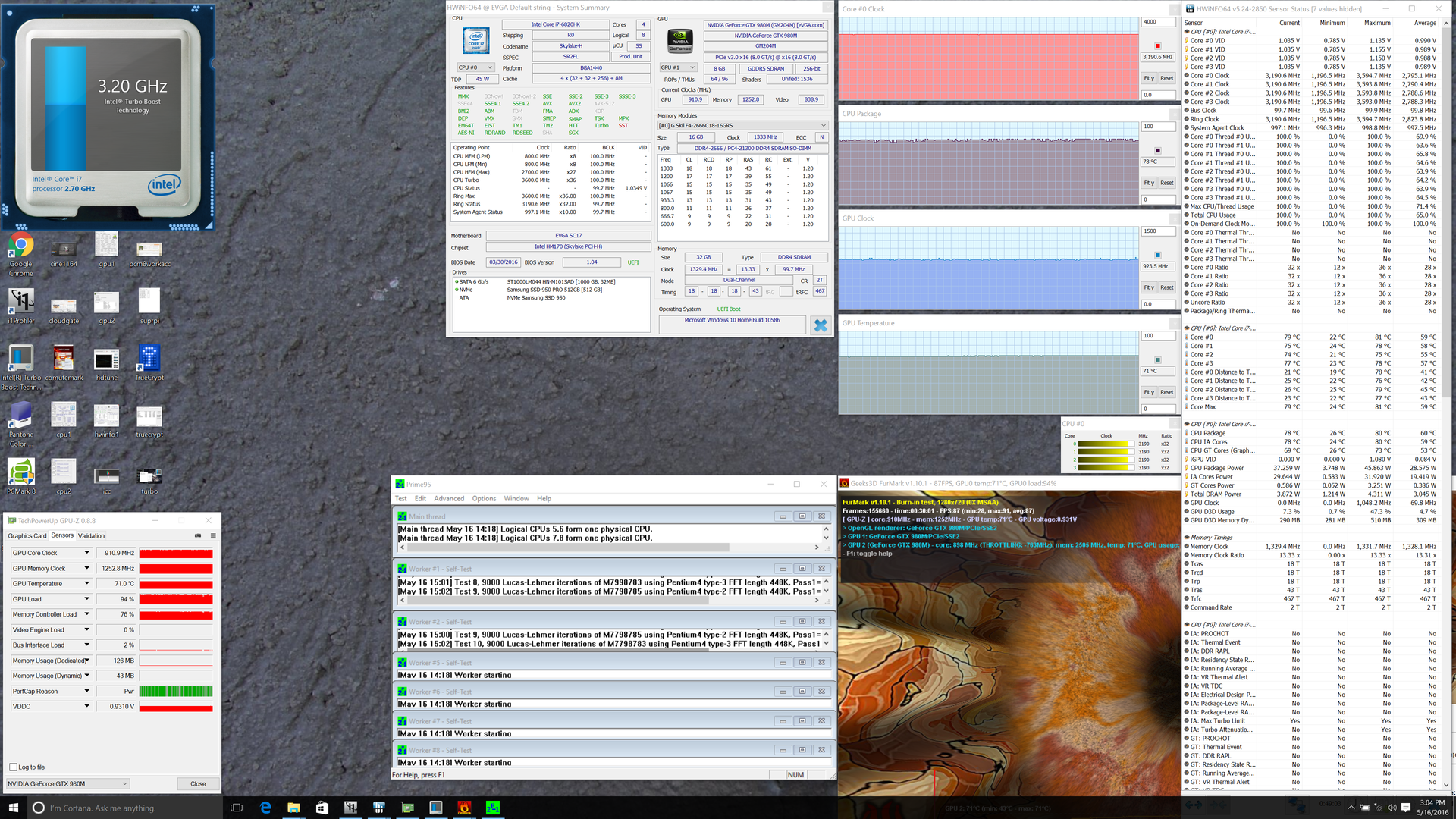The width and height of the screenshot is (1456, 819).
Task: Open memory module G Skill selector dropdown
Action: [742, 126]
